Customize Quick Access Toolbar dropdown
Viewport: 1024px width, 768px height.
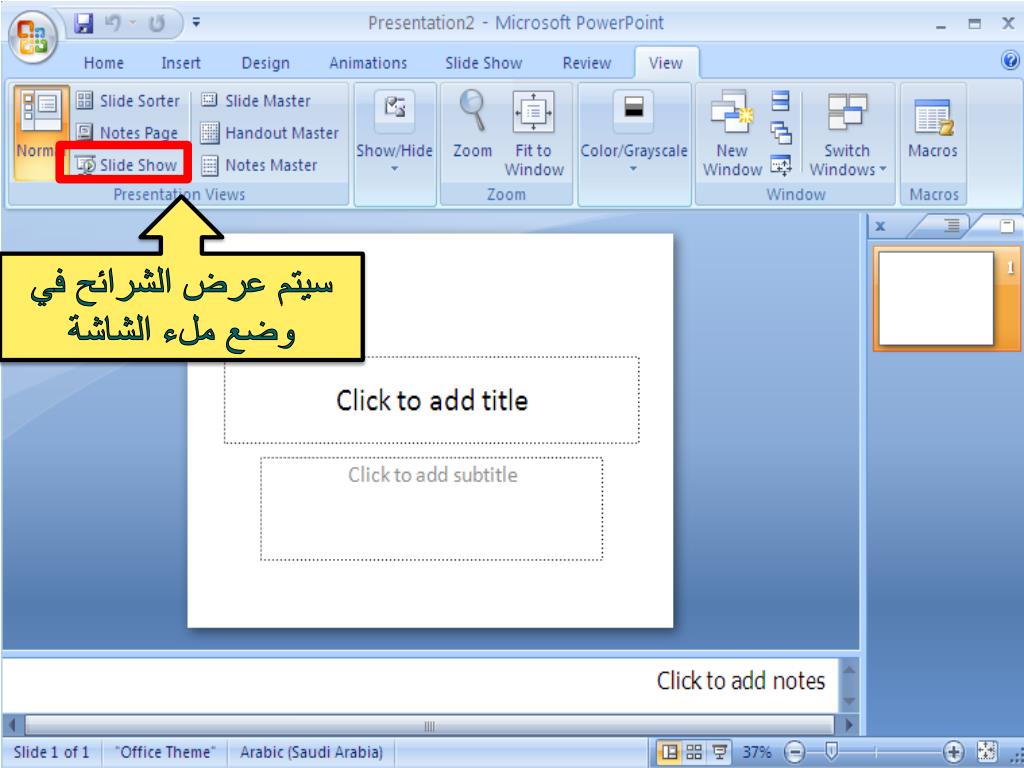196,24
